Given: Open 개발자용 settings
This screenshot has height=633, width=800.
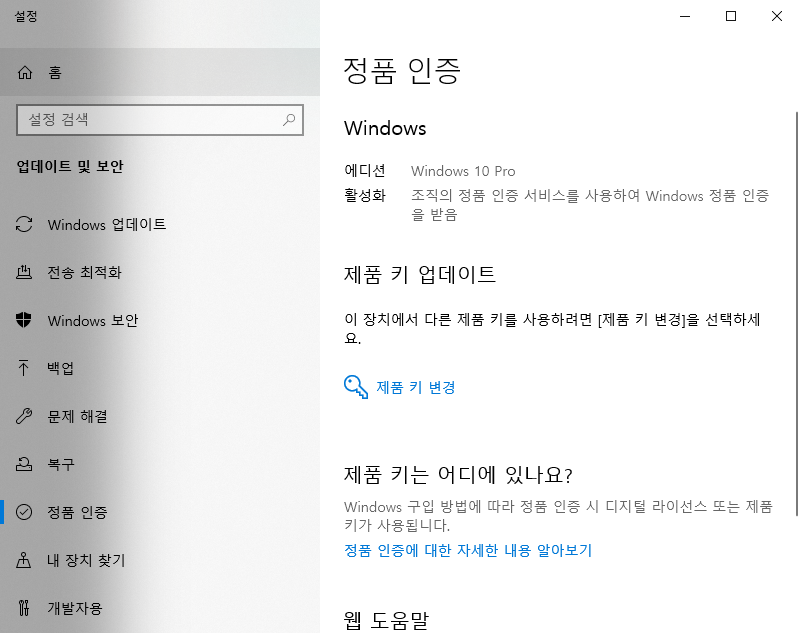Looking at the screenshot, I should click(160, 608).
